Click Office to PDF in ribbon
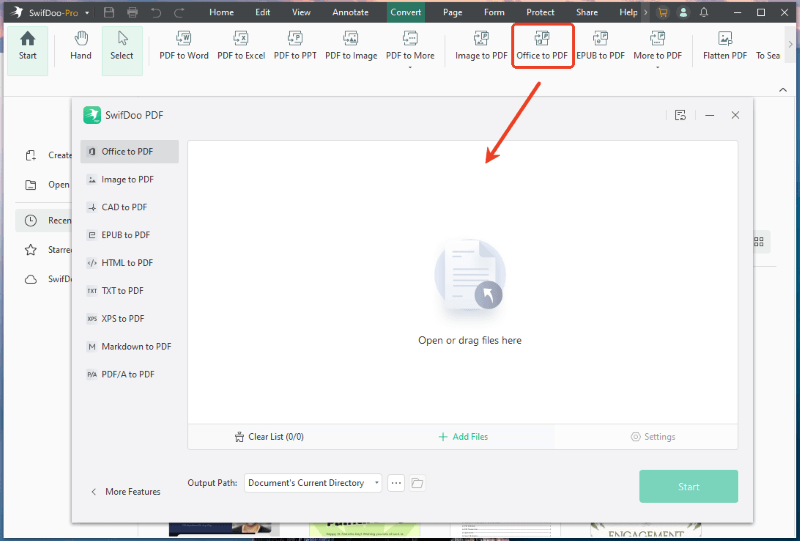The height and width of the screenshot is (541, 800). (542, 46)
